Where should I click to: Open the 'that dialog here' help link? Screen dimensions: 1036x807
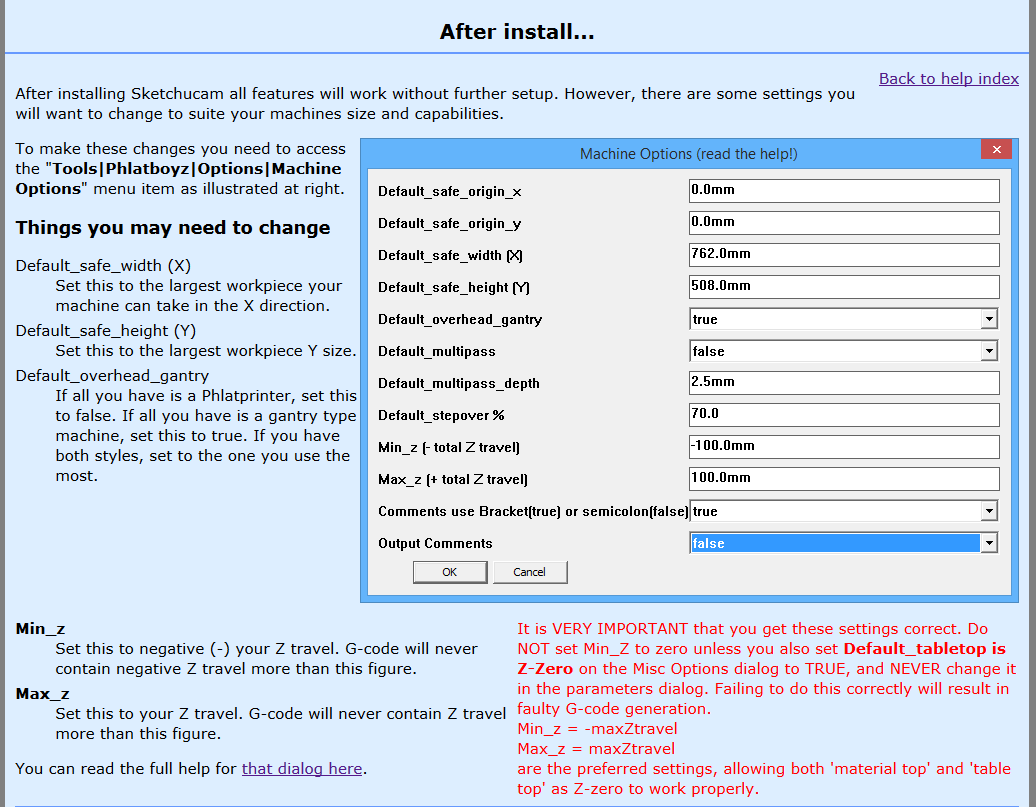[302, 768]
